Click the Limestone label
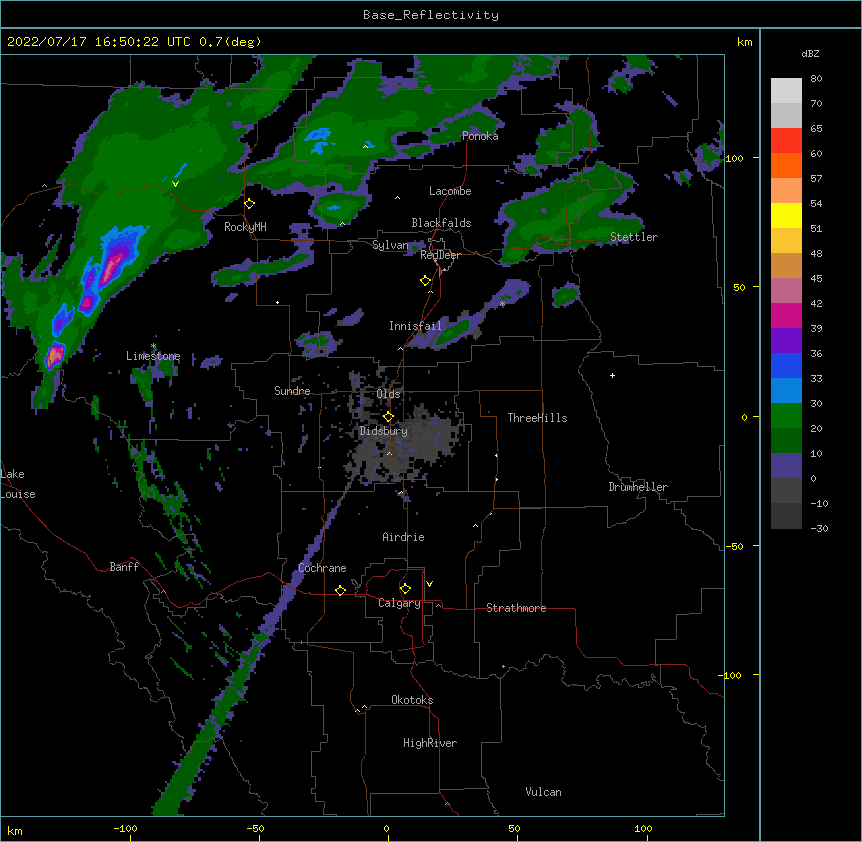This screenshot has width=862, height=842. [x=153, y=356]
